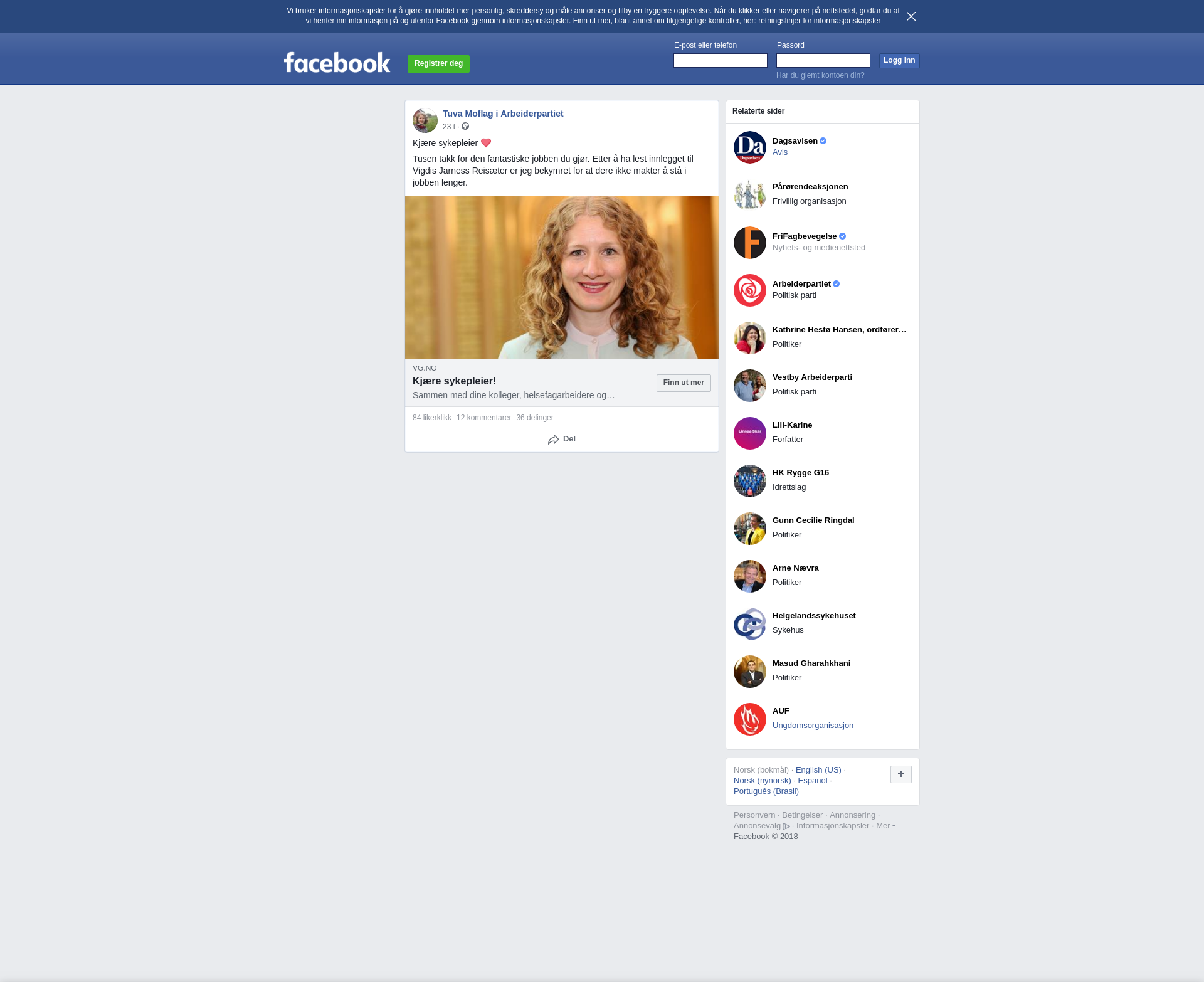
Task: Switch language to Norsk (nynorsk)
Action: (763, 781)
